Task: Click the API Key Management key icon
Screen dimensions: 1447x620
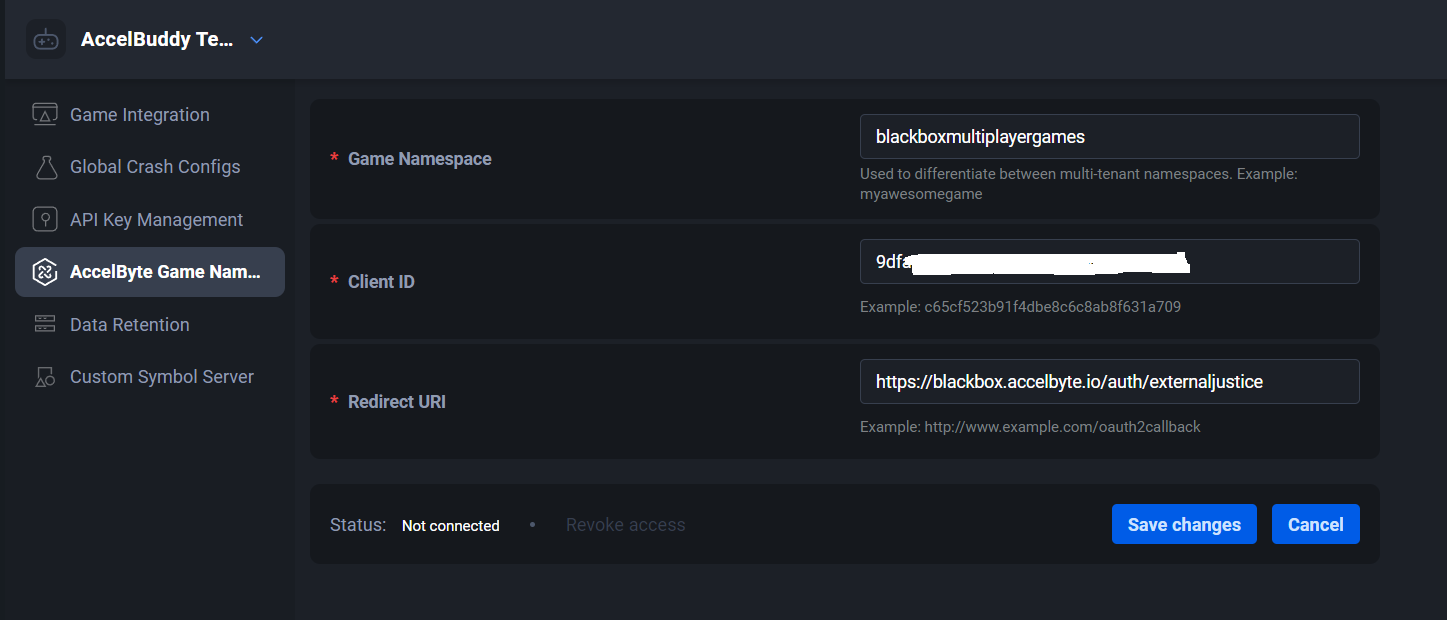Action: 45,219
